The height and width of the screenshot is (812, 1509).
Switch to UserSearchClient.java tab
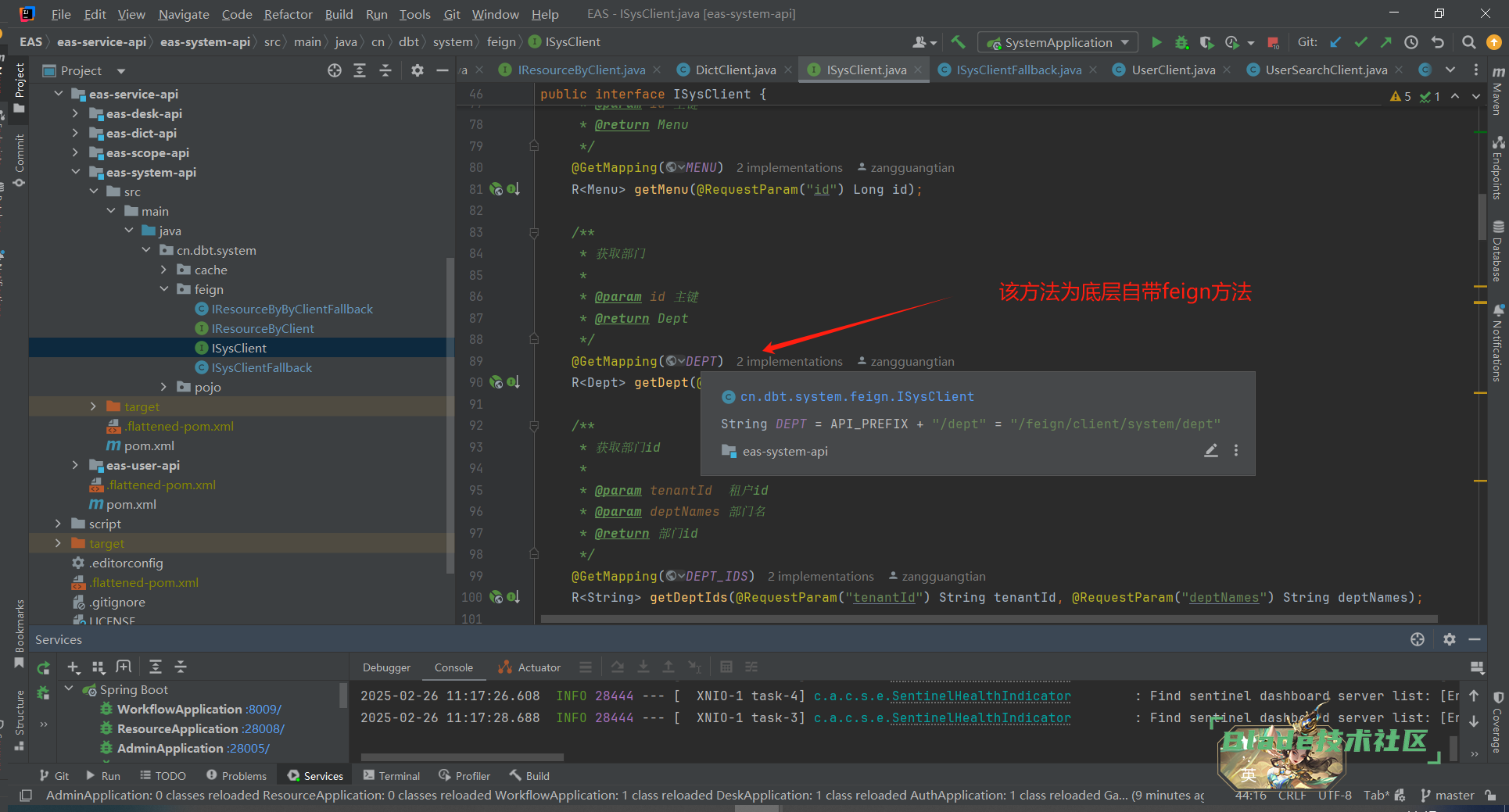pos(1326,70)
